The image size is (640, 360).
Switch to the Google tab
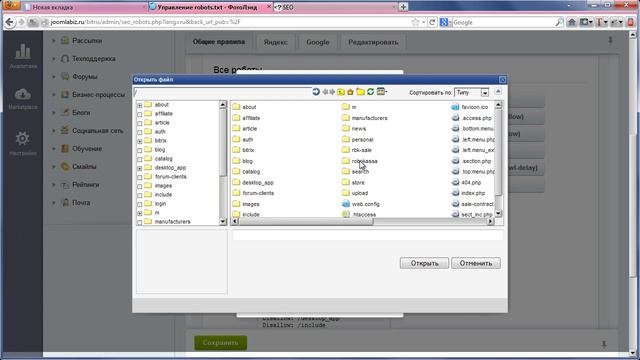318,42
